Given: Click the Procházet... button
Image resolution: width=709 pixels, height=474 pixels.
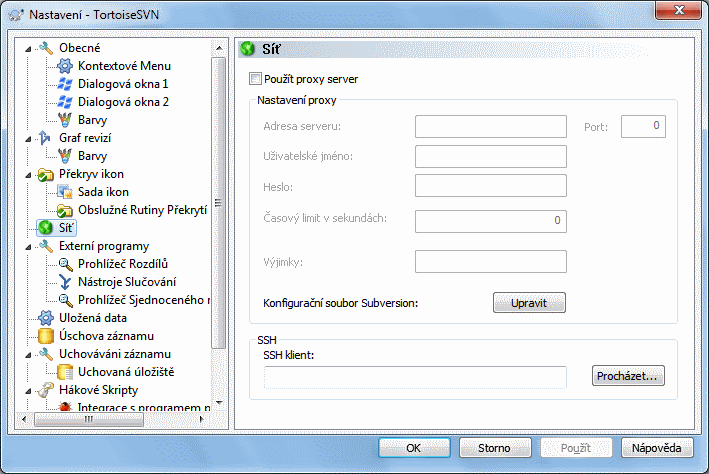Looking at the screenshot, I should pyautogui.click(x=628, y=376).
